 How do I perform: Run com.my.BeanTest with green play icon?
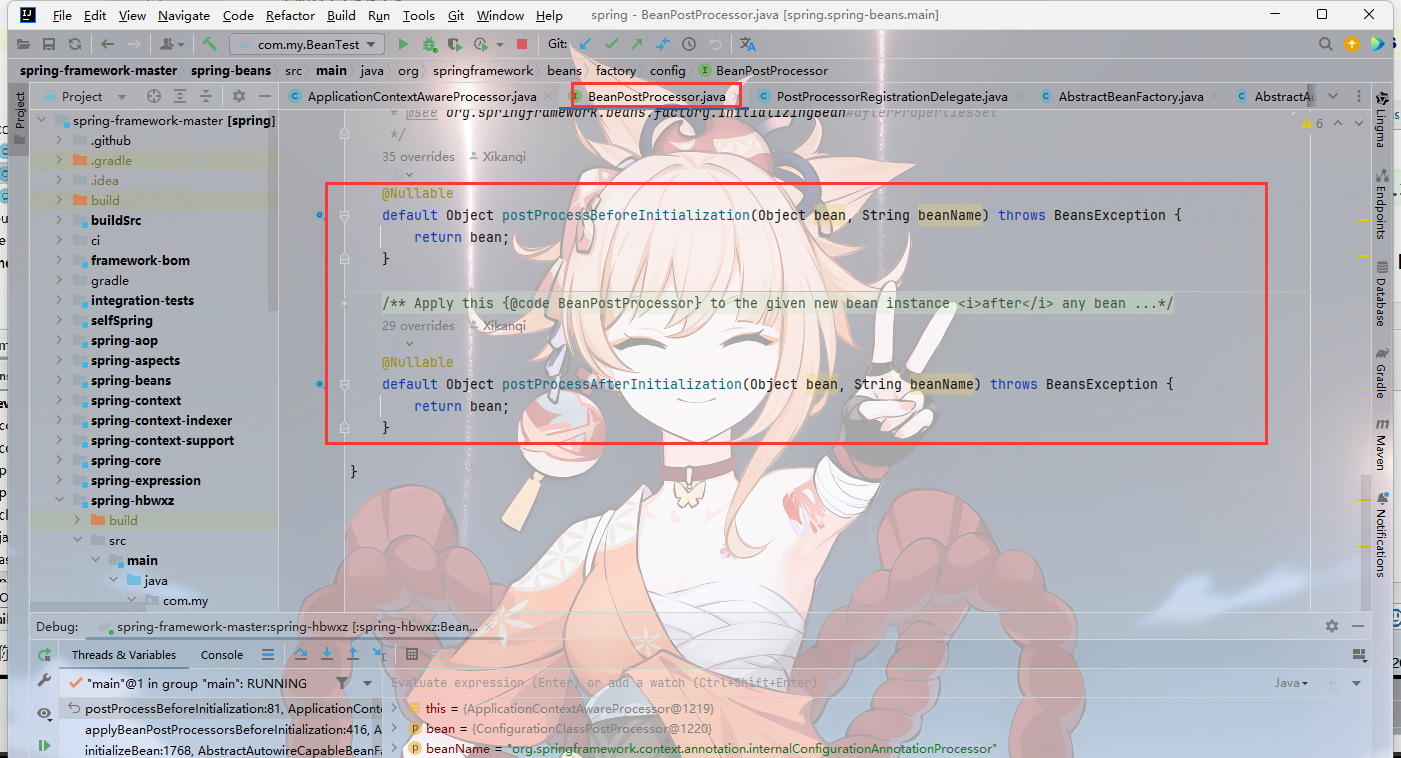tap(403, 44)
